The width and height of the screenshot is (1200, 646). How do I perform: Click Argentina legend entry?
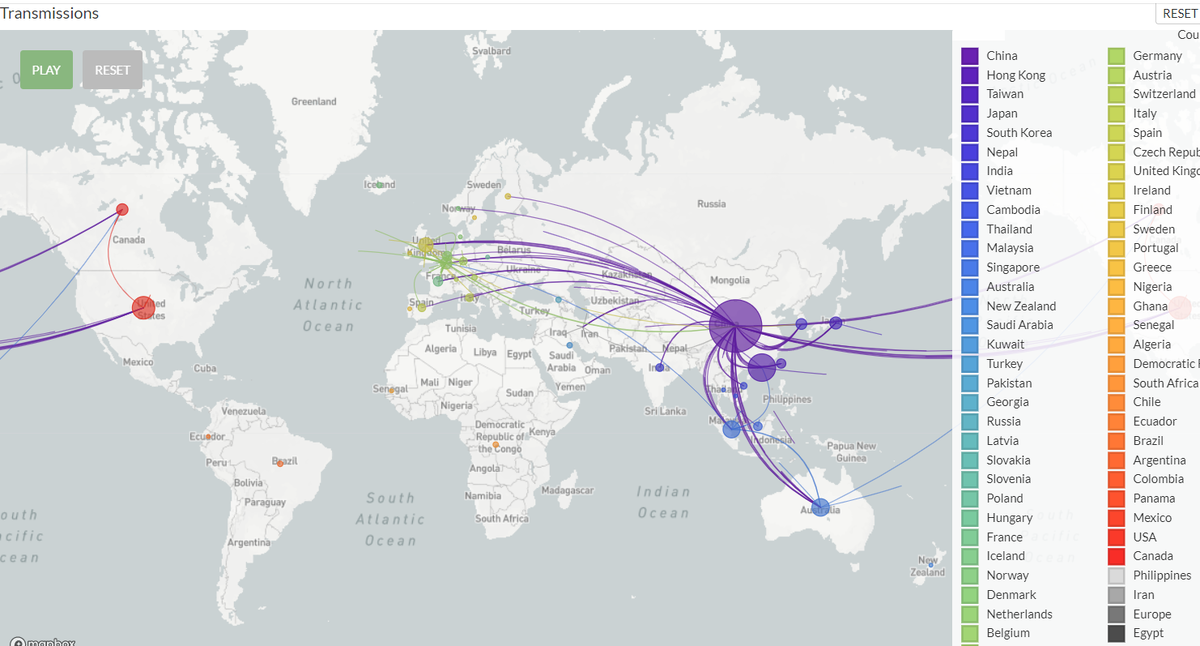coord(1158,460)
